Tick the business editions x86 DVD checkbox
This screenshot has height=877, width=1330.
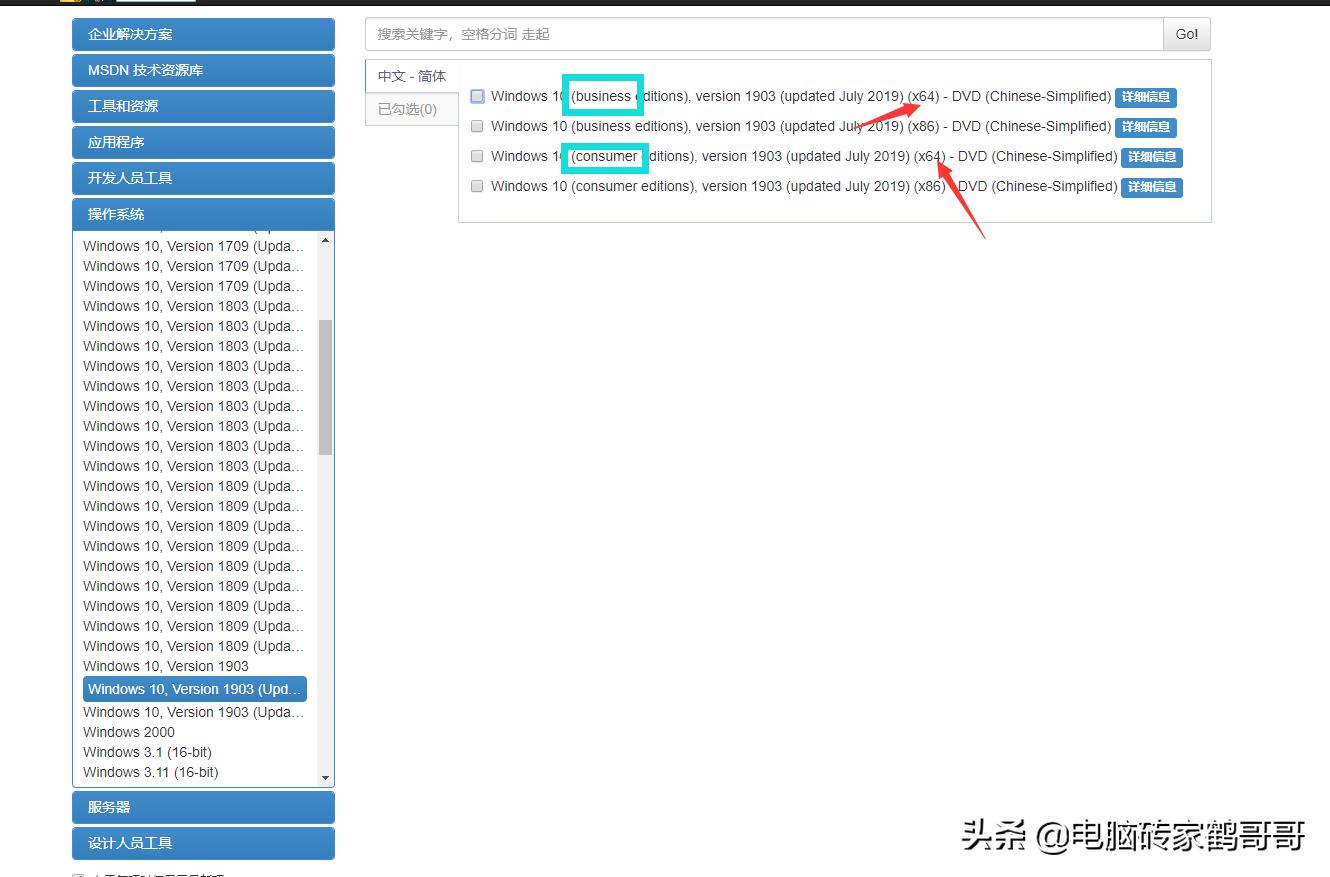point(477,127)
